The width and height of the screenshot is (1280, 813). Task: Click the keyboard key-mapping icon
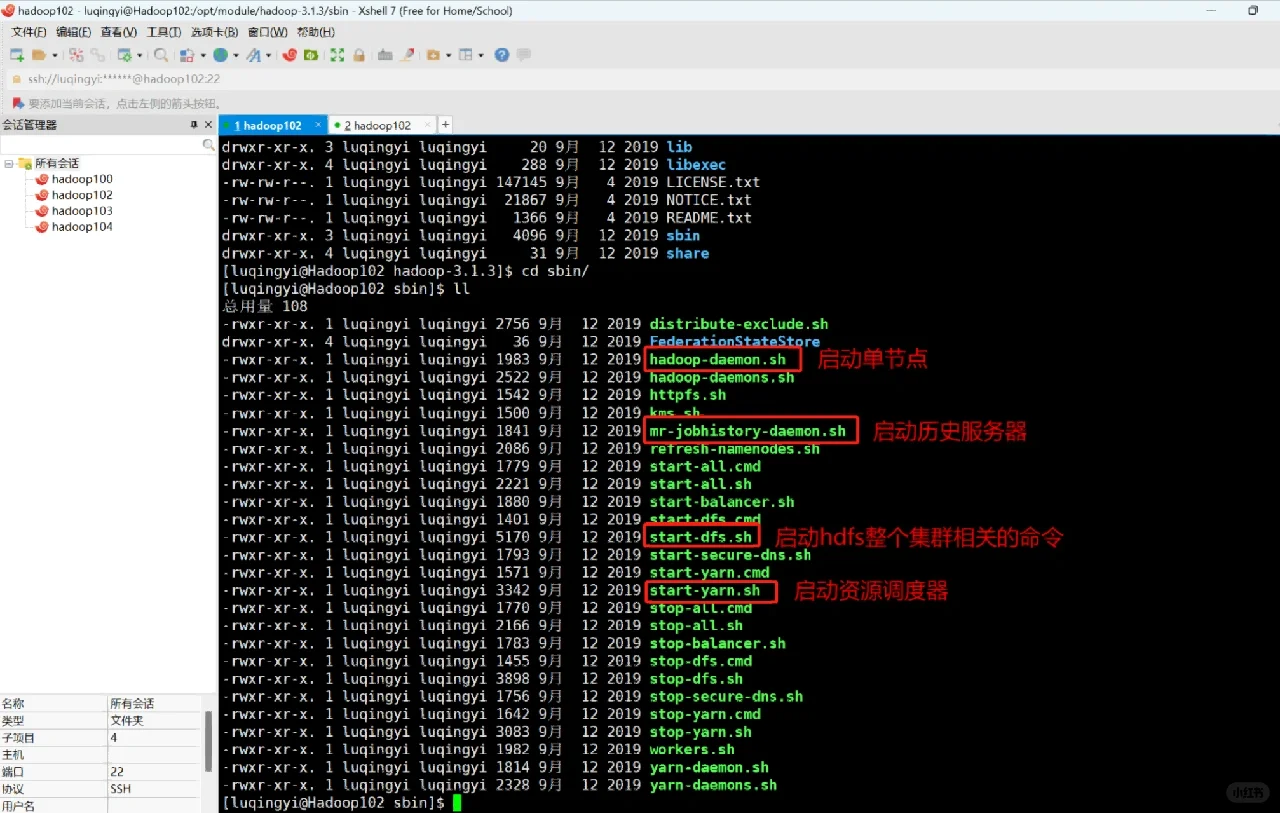tap(385, 55)
